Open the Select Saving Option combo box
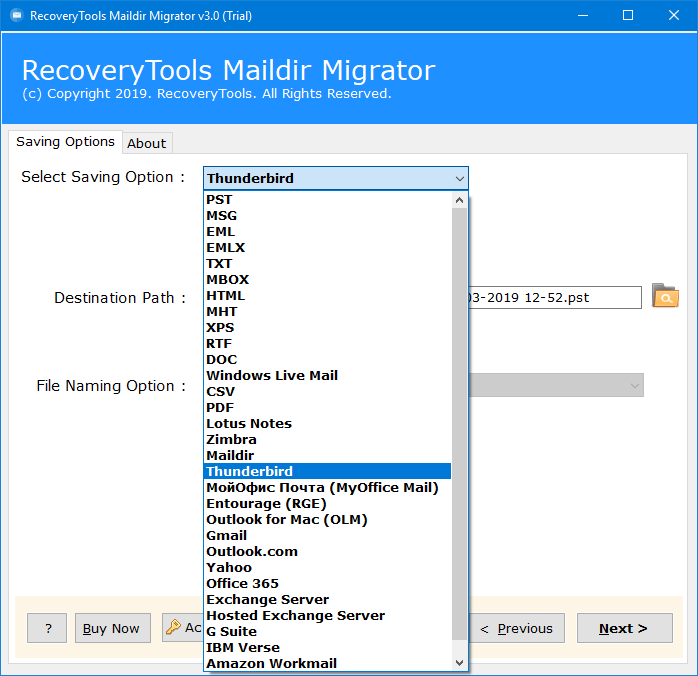Viewport: 698px width, 676px height. click(x=336, y=178)
